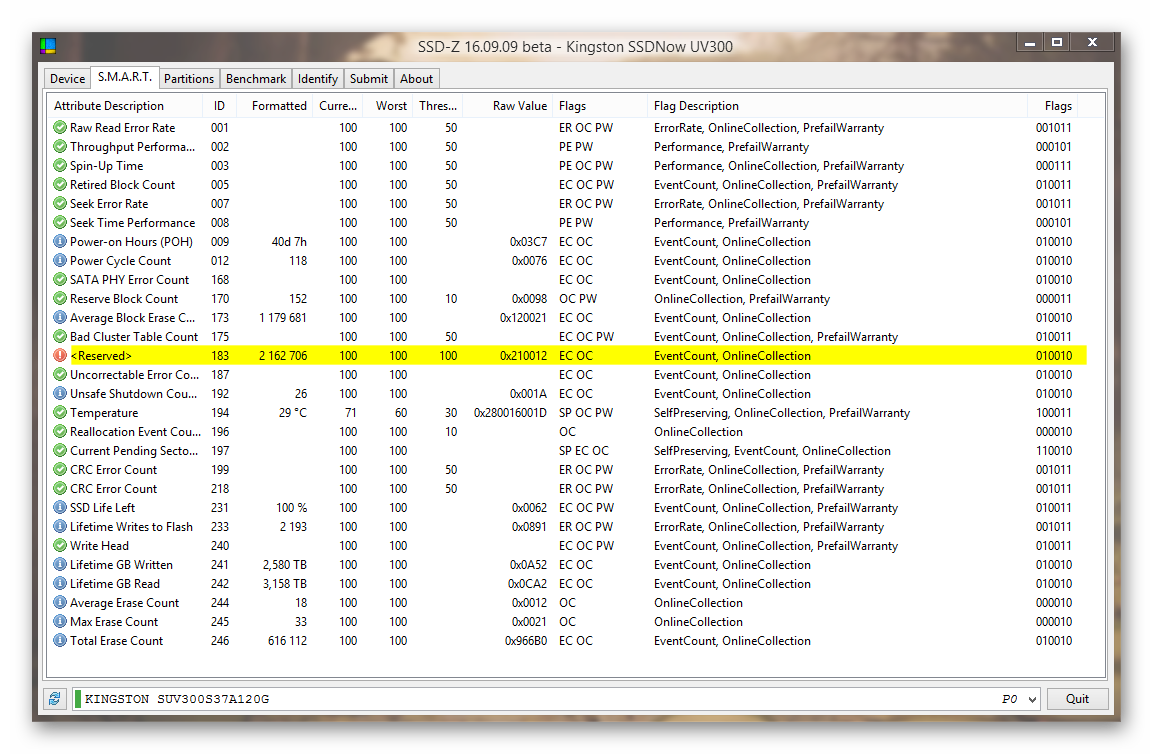Sort by the Attribute Description column header

point(125,106)
